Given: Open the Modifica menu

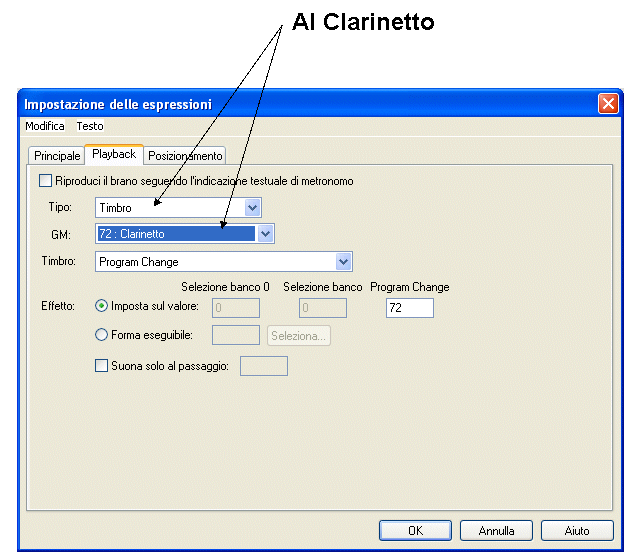Looking at the screenshot, I should 44,127.
